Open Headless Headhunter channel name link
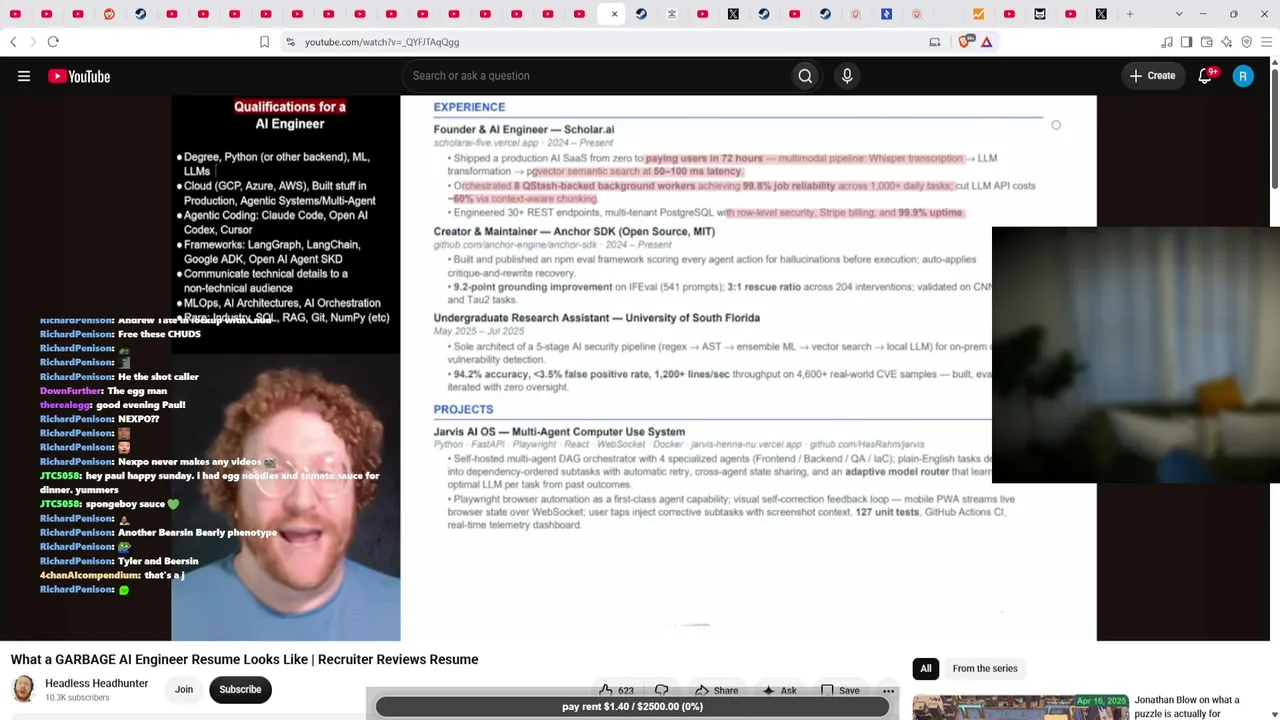1280x720 pixels. 97,683
